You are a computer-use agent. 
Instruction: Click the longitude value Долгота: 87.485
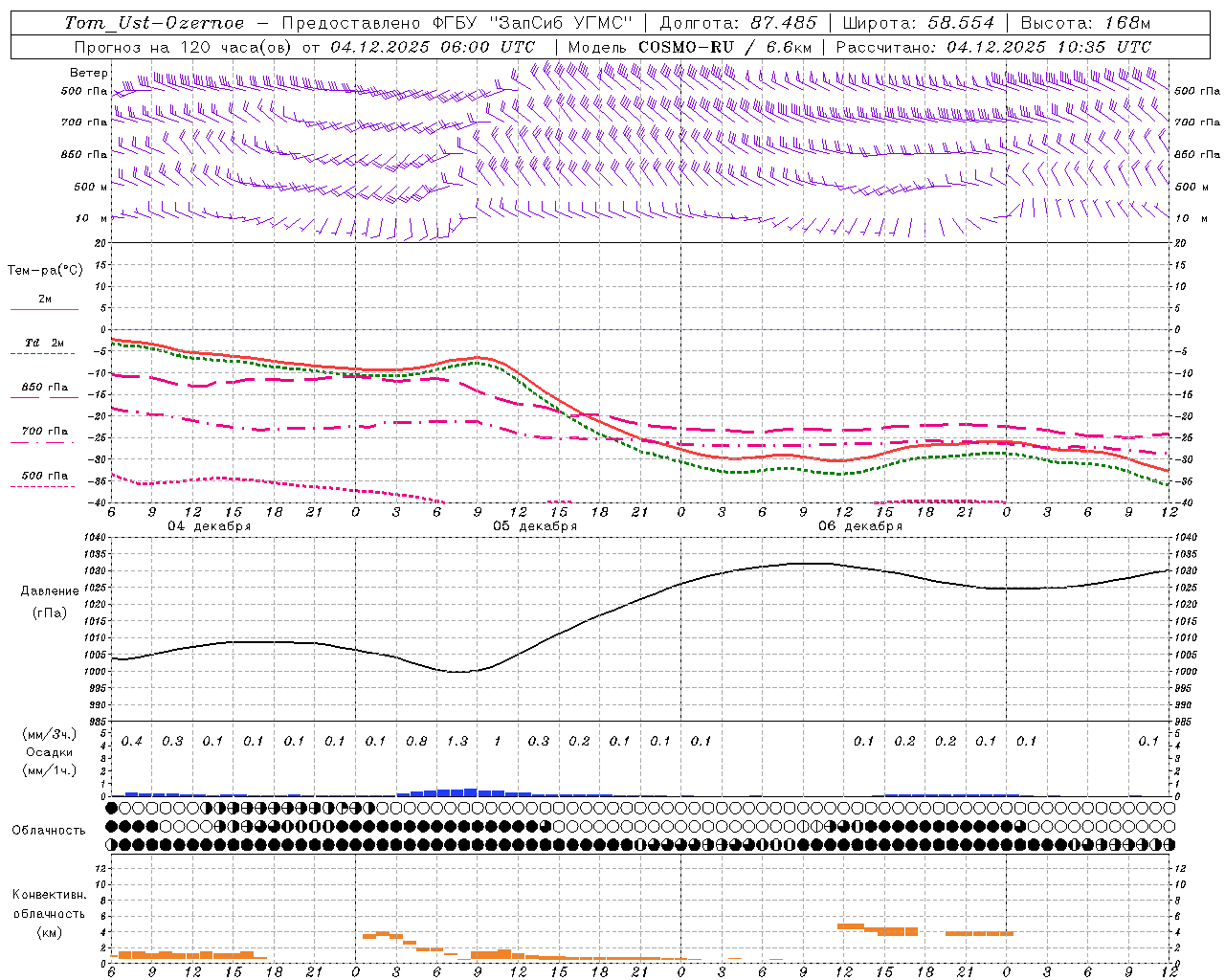[x=739, y=23]
